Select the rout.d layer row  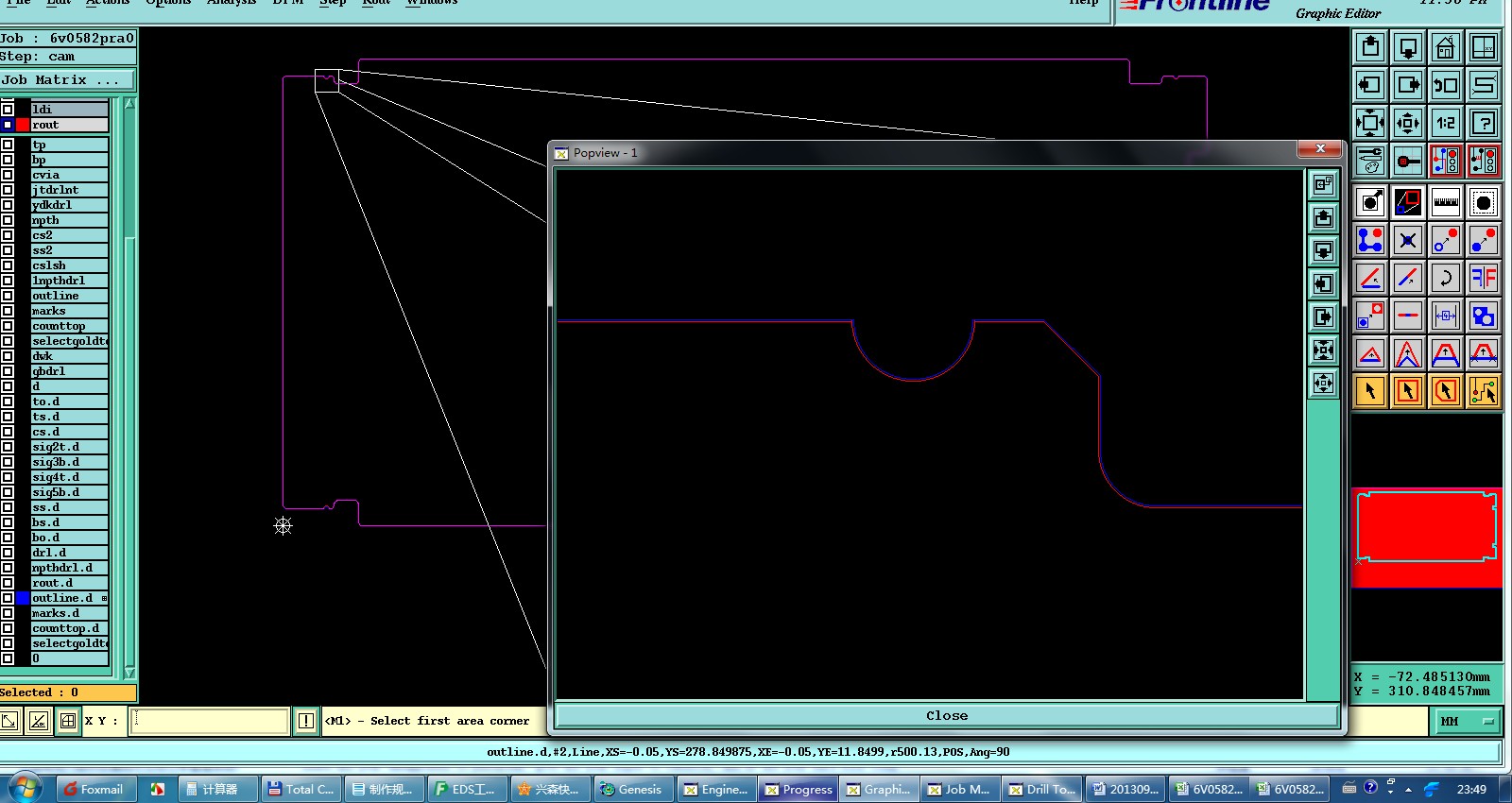pos(69,583)
